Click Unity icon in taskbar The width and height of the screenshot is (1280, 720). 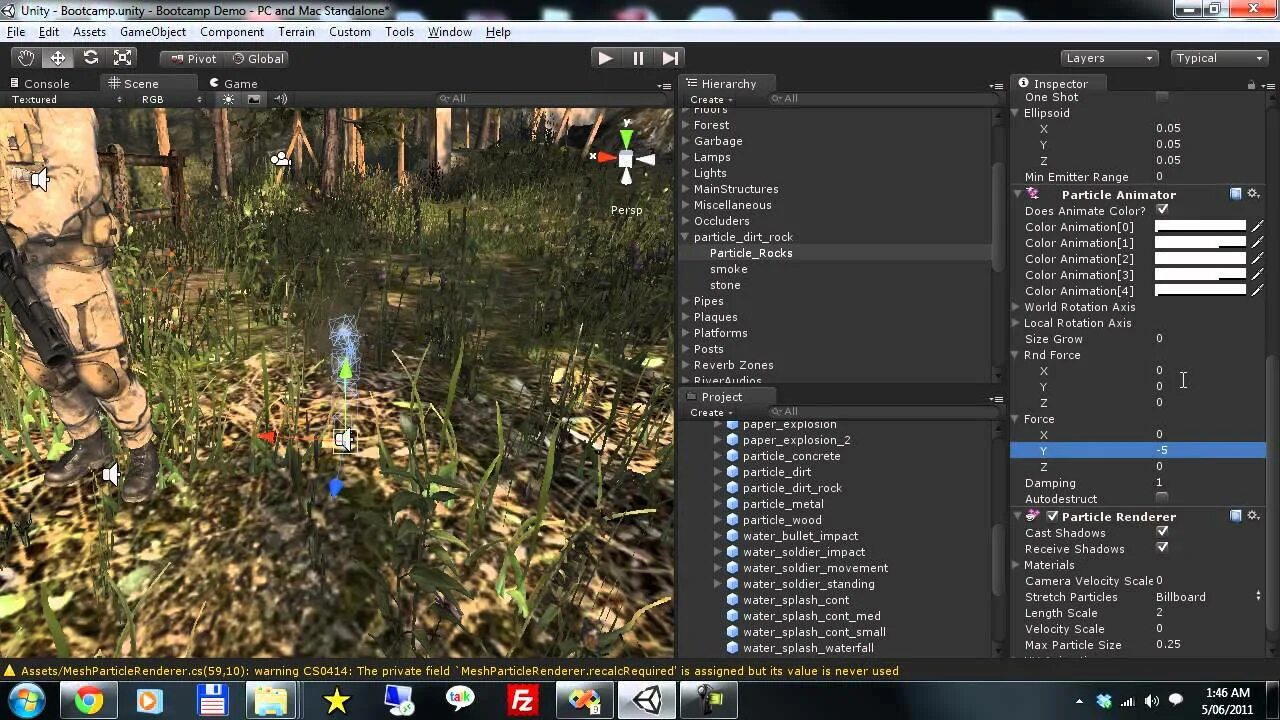(646, 701)
